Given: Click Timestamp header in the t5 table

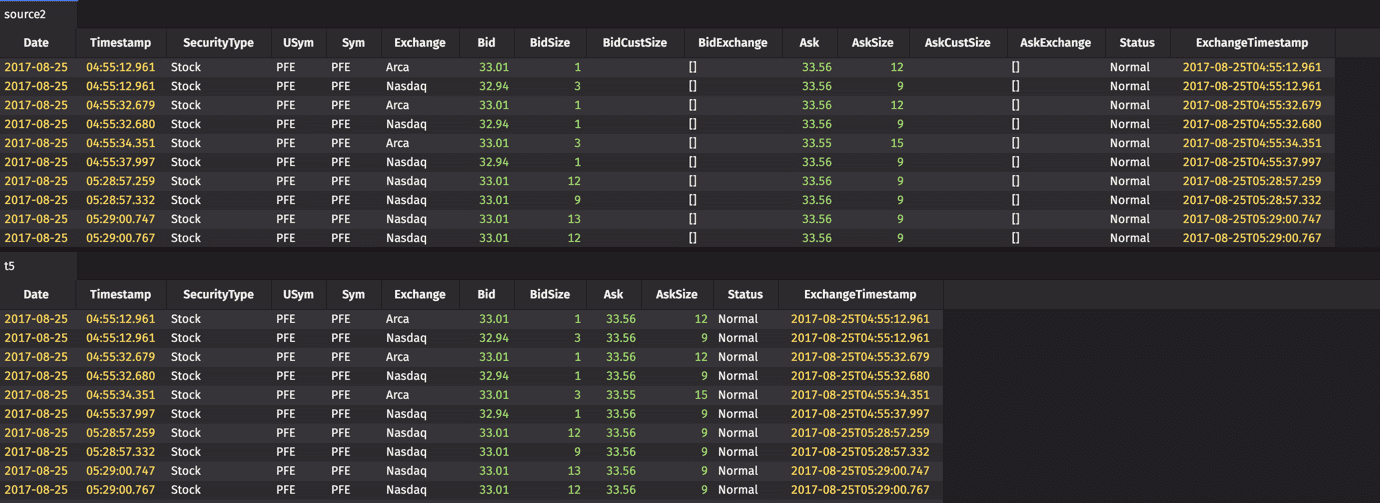Looking at the screenshot, I should tap(120, 295).
